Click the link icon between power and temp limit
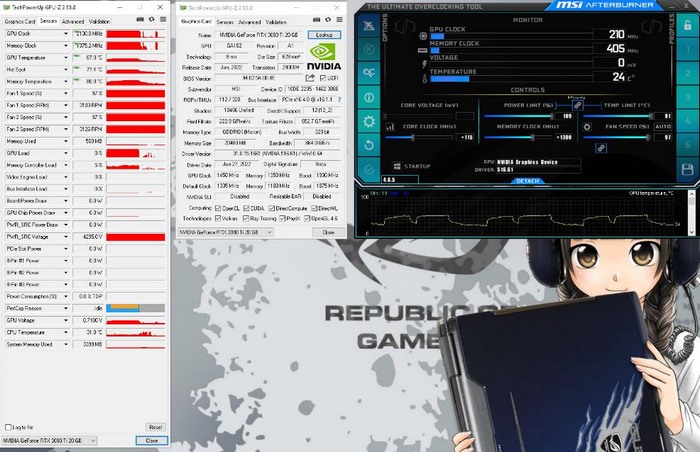 (x=577, y=106)
